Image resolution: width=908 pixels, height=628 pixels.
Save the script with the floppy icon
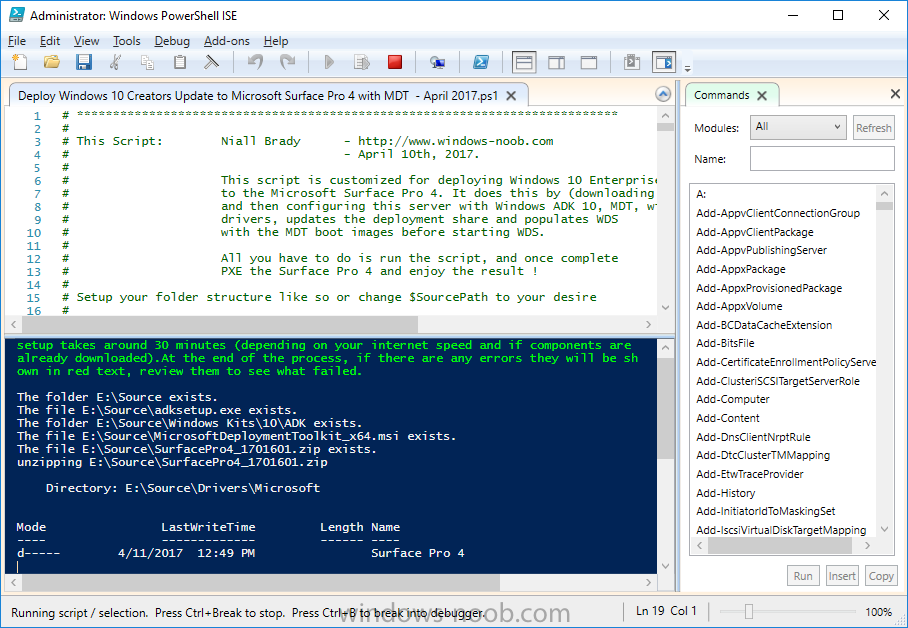[x=84, y=62]
